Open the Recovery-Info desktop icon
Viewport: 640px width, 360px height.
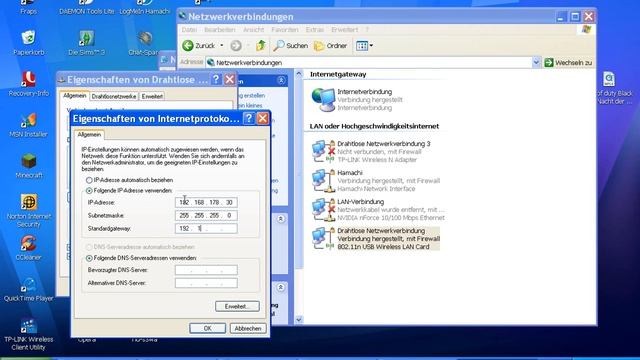tap(28, 79)
